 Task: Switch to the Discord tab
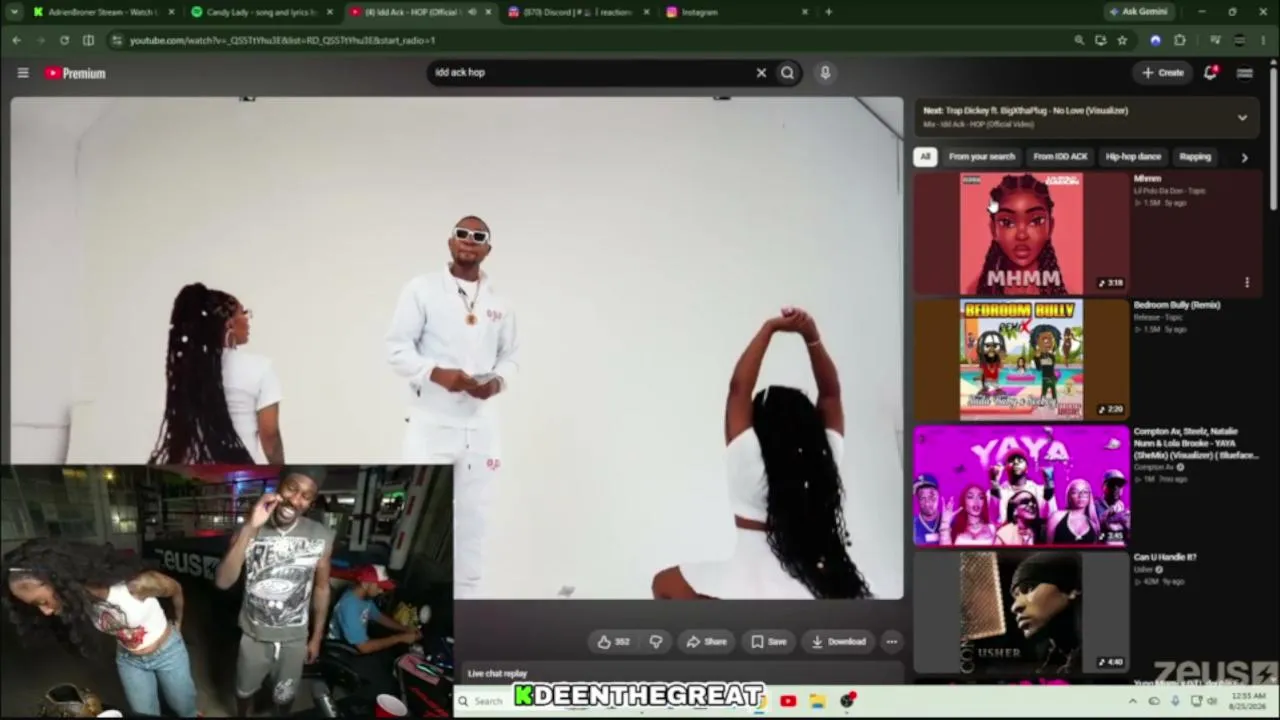(578, 12)
